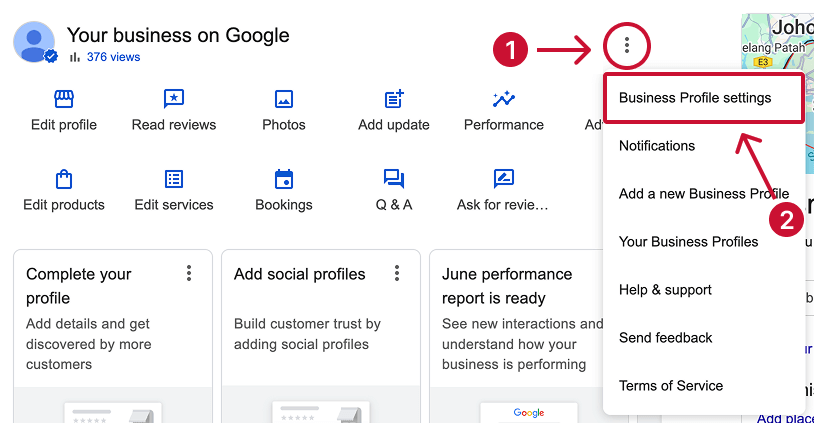Choose Add a new Business Profile
The width and height of the screenshot is (814, 423).
(x=704, y=194)
